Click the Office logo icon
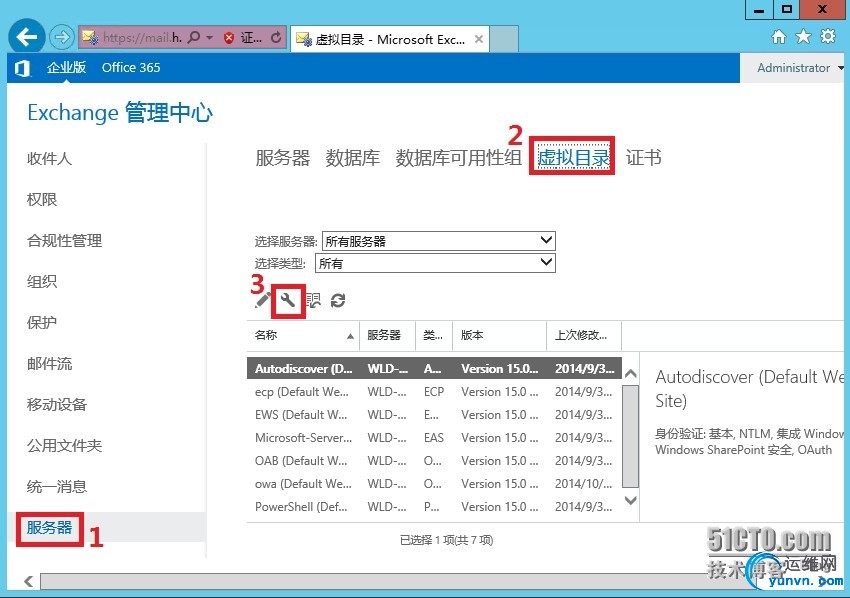This screenshot has width=850, height=598. tap(22, 68)
